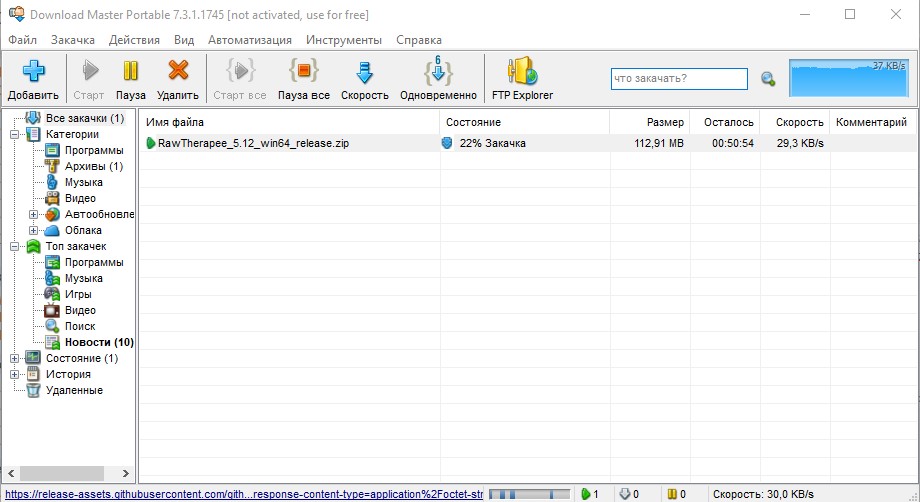Open the Вид menu

184,40
